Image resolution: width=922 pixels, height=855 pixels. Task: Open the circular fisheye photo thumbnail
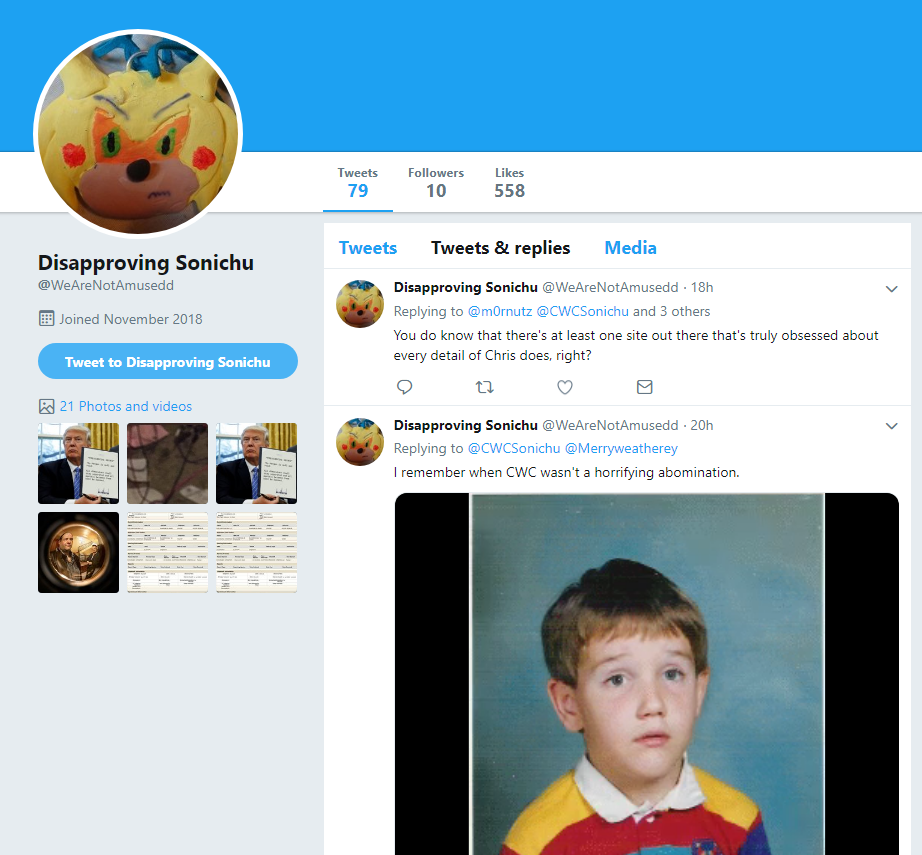[79, 553]
